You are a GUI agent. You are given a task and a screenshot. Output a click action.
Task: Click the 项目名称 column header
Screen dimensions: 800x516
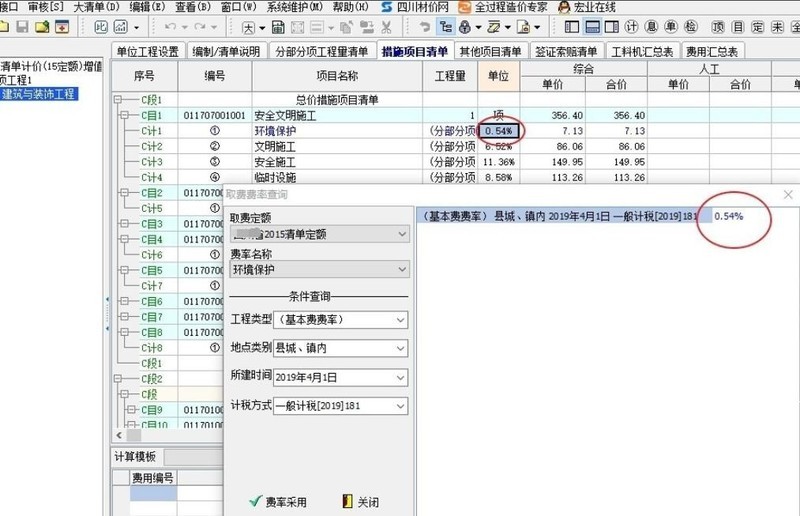(337, 76)
